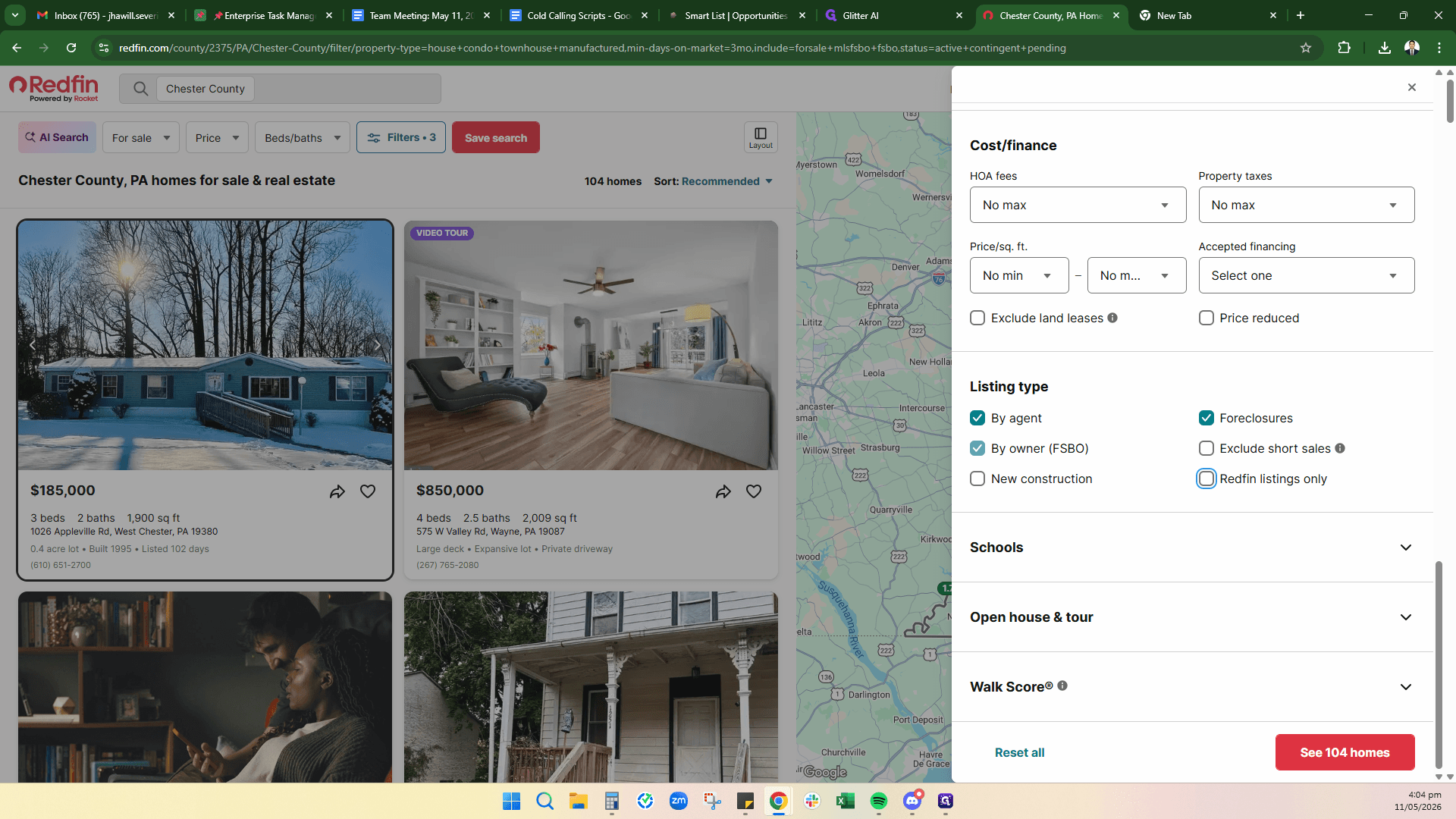
Task: Uncheck the Foreclosures checkbox
Action: coord(1207,418)
